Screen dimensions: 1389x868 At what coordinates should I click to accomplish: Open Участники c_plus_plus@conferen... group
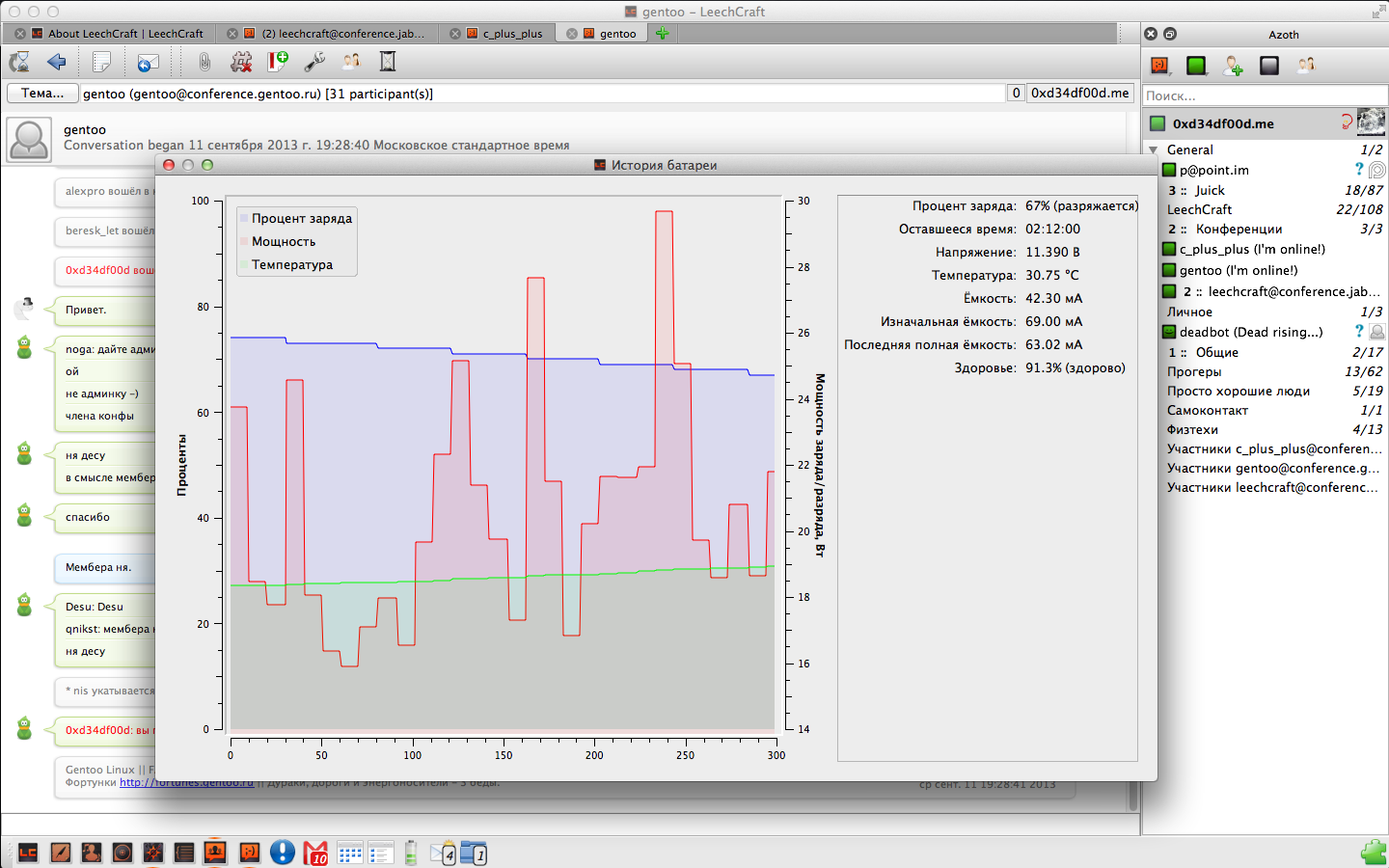coord(1274,448)
